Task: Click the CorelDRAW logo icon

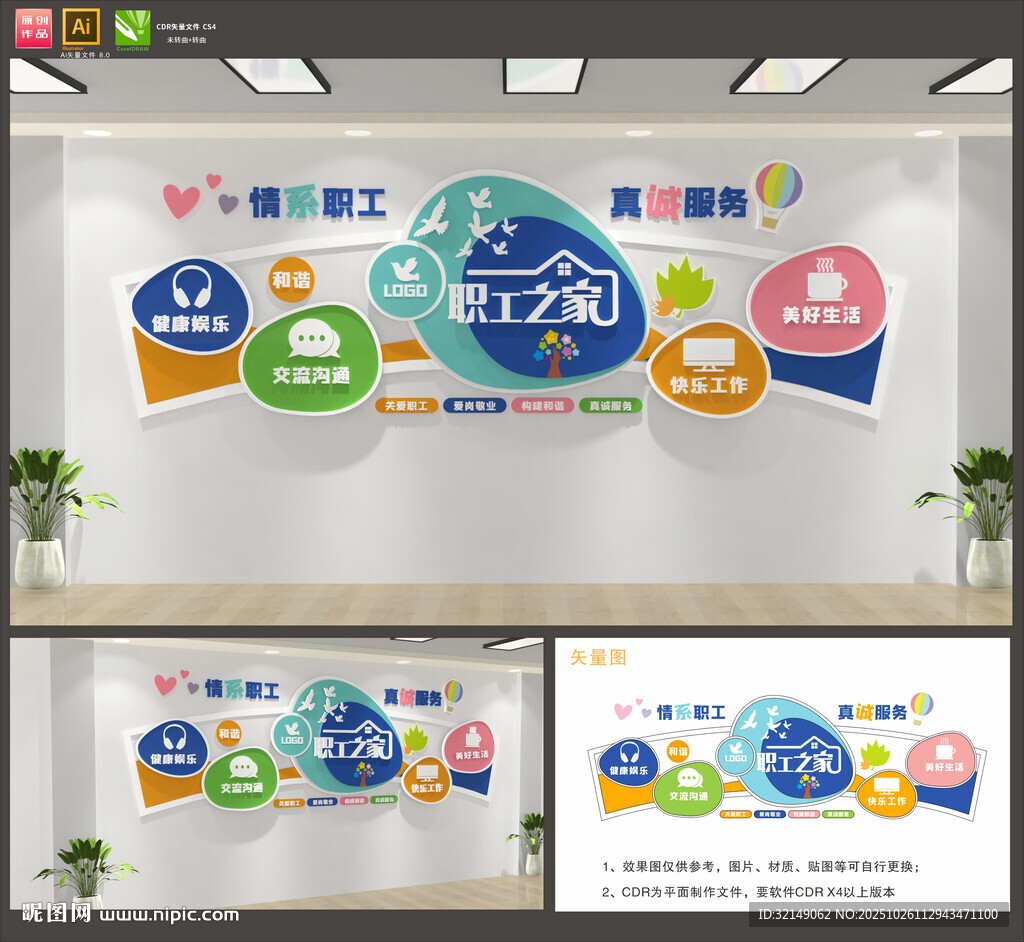Action: [131, 26]
